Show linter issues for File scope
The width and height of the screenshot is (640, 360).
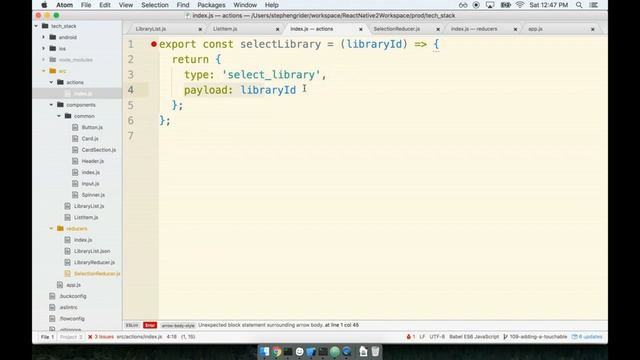47,337
